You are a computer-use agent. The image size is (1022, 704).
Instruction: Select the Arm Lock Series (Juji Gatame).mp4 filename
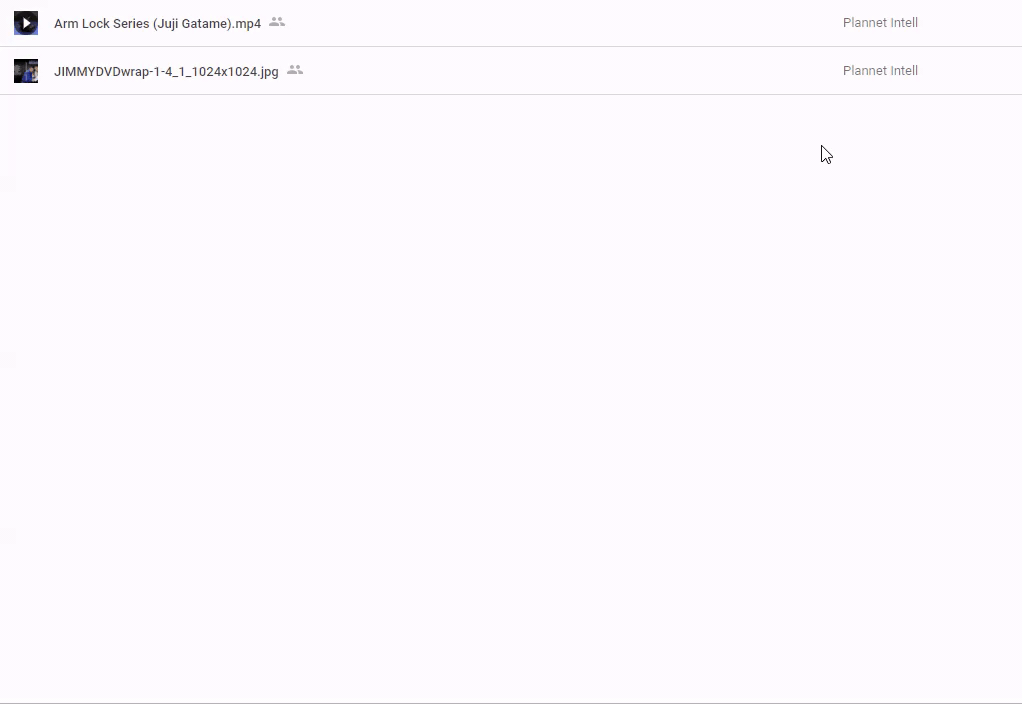pyautogui.click(x=157, y=23)
